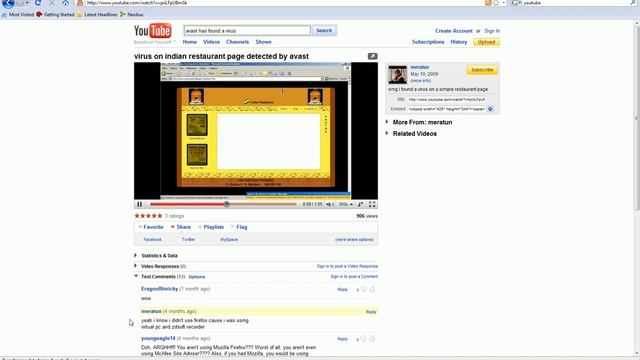Flag this video
The width and height of the screenshot is (640, 360).
click(239, 227)
